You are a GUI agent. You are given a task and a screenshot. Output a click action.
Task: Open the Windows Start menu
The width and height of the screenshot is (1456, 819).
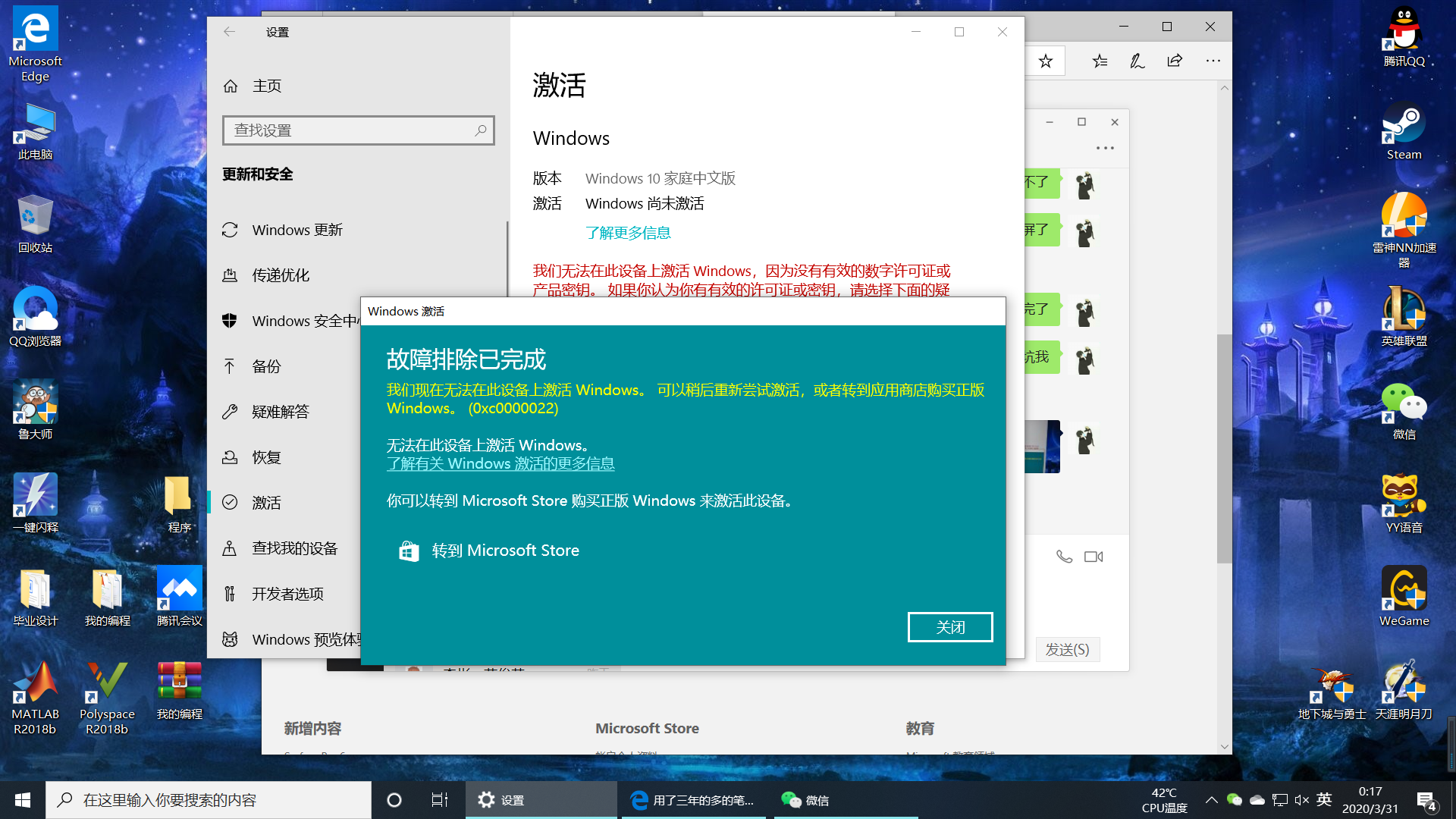tap(23, 800)
